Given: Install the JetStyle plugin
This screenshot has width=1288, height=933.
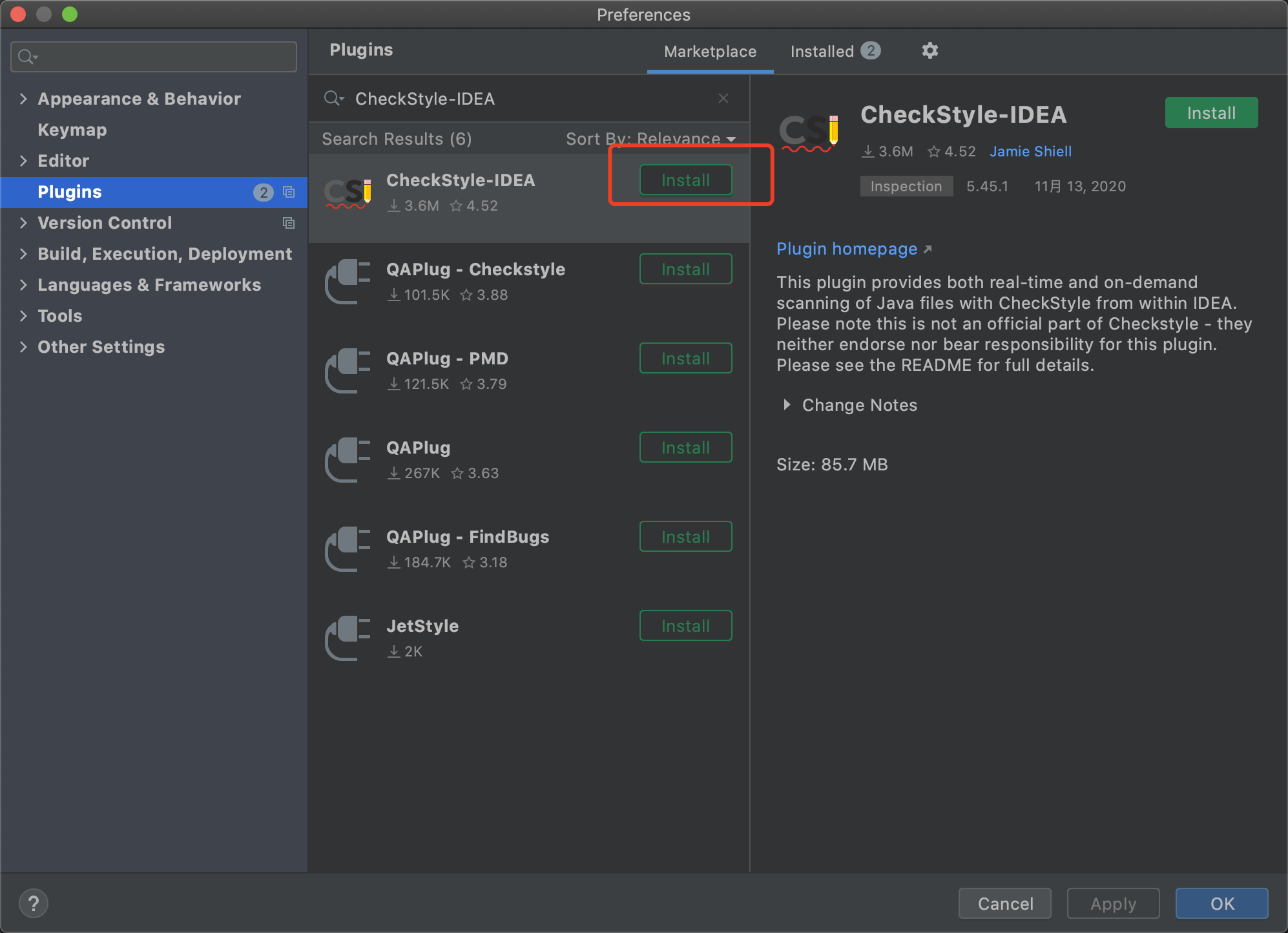Looking at the screenshot, I should [x=685, y=625].
